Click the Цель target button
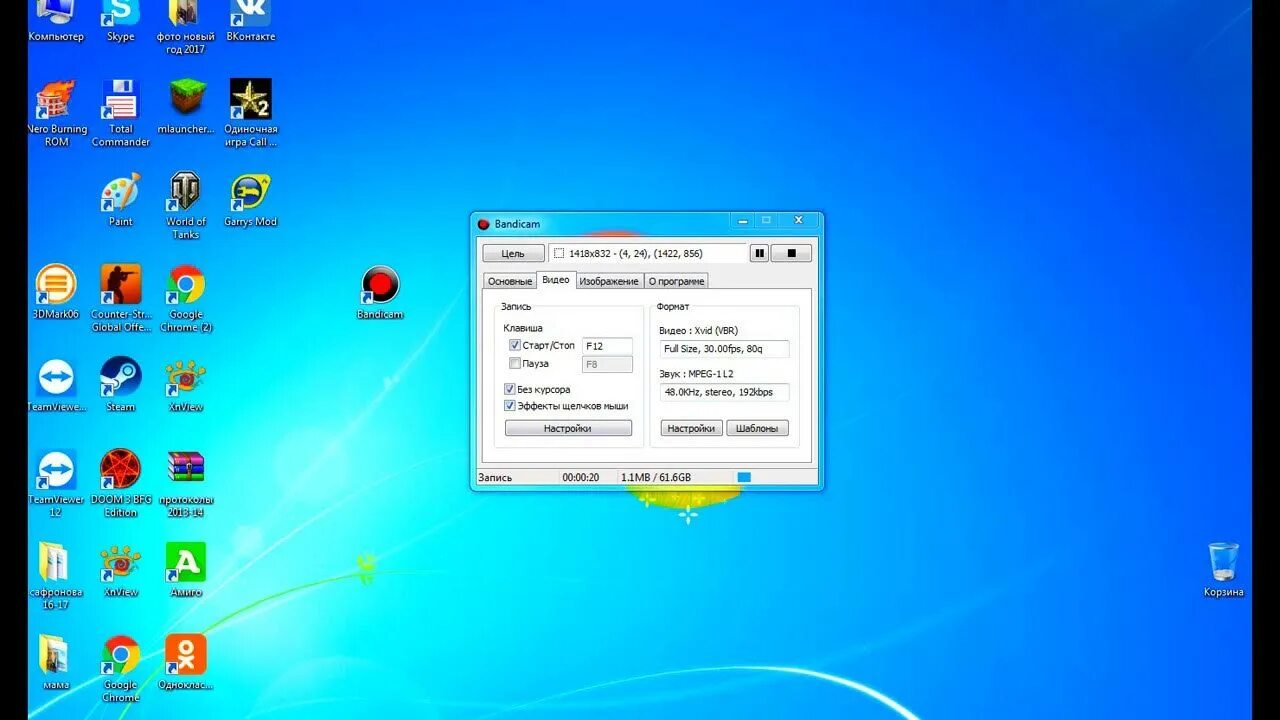Viewport: 1280px width, 720px height. pyautogui.click(x=513, y=254)
